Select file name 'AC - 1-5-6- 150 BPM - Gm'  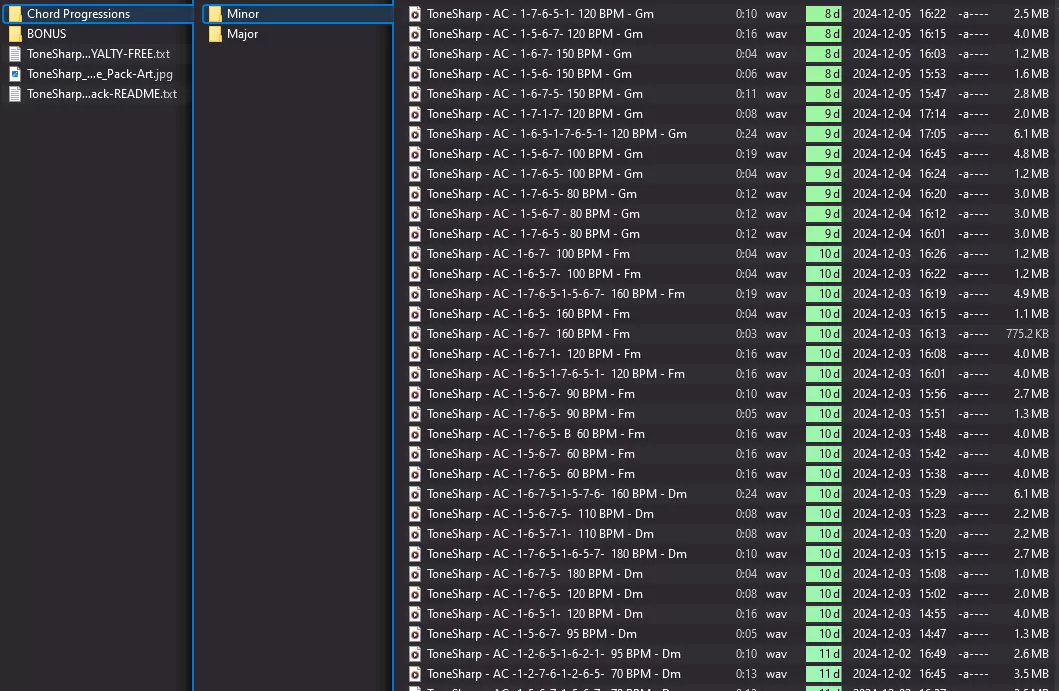coord(530,74)
